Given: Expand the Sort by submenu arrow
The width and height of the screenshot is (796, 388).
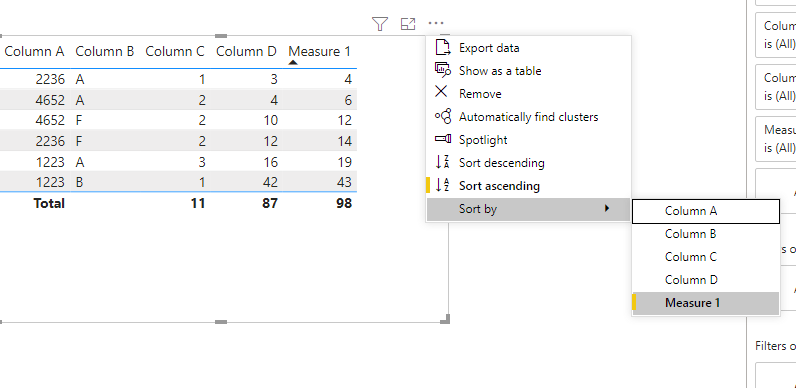Looking at the screenshot, I should click(x=607, y=208).
